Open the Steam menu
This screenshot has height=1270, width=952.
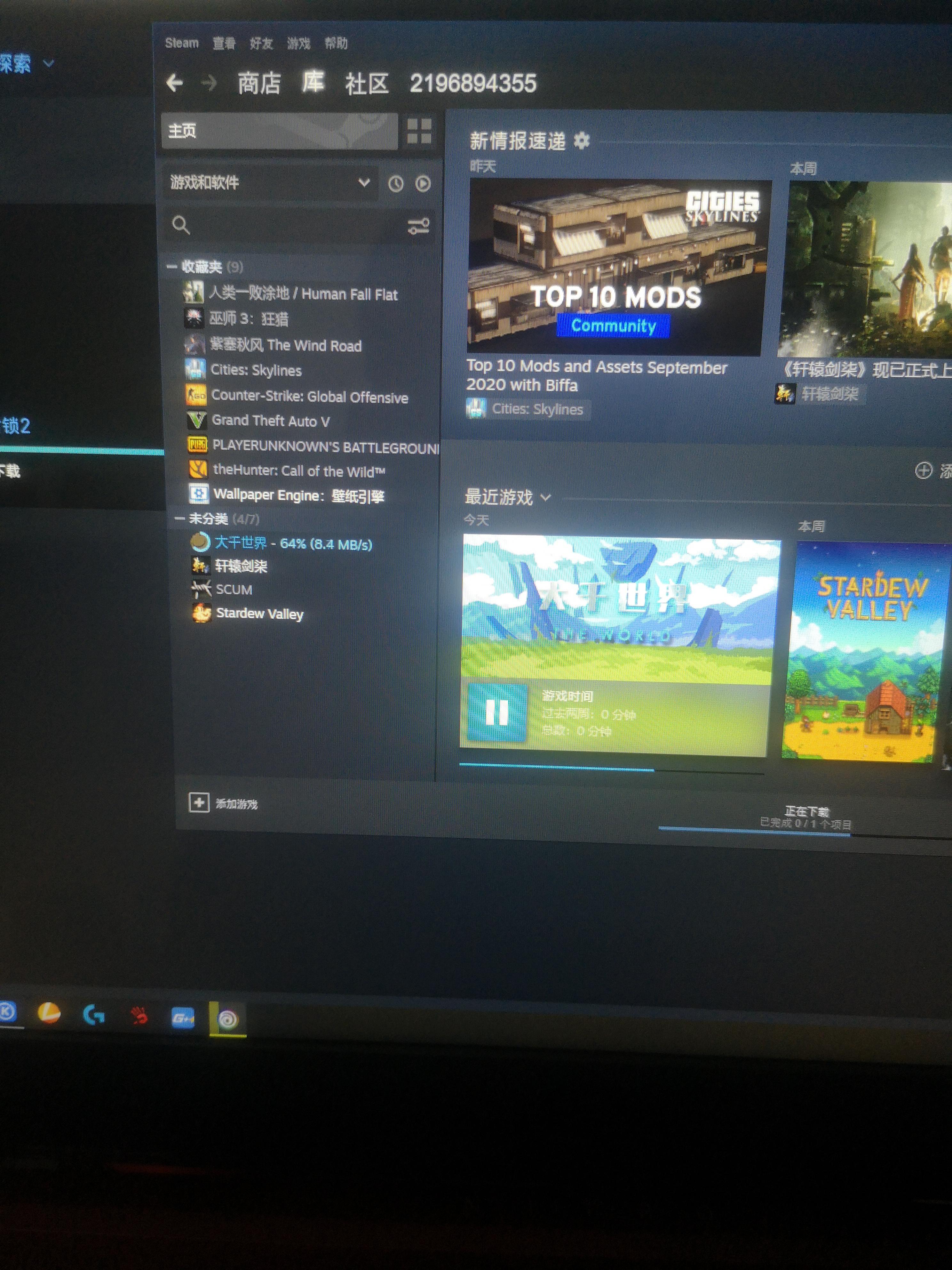click(x=182, y=43)
